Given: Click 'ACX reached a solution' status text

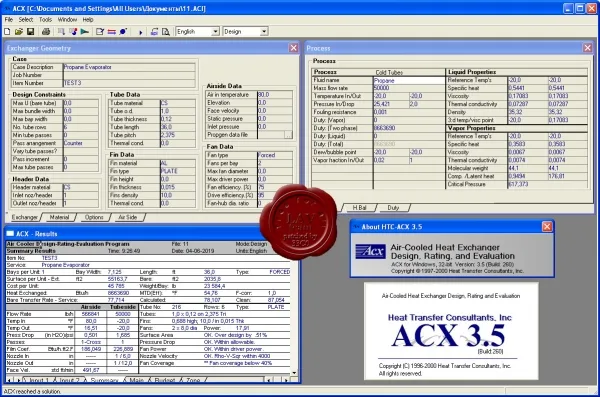Looking at the screenshot, I should [32, 391].
